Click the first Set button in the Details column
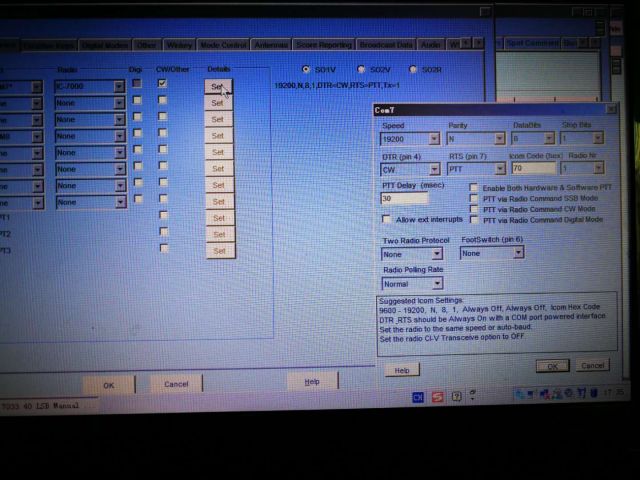 pos(218,87)
